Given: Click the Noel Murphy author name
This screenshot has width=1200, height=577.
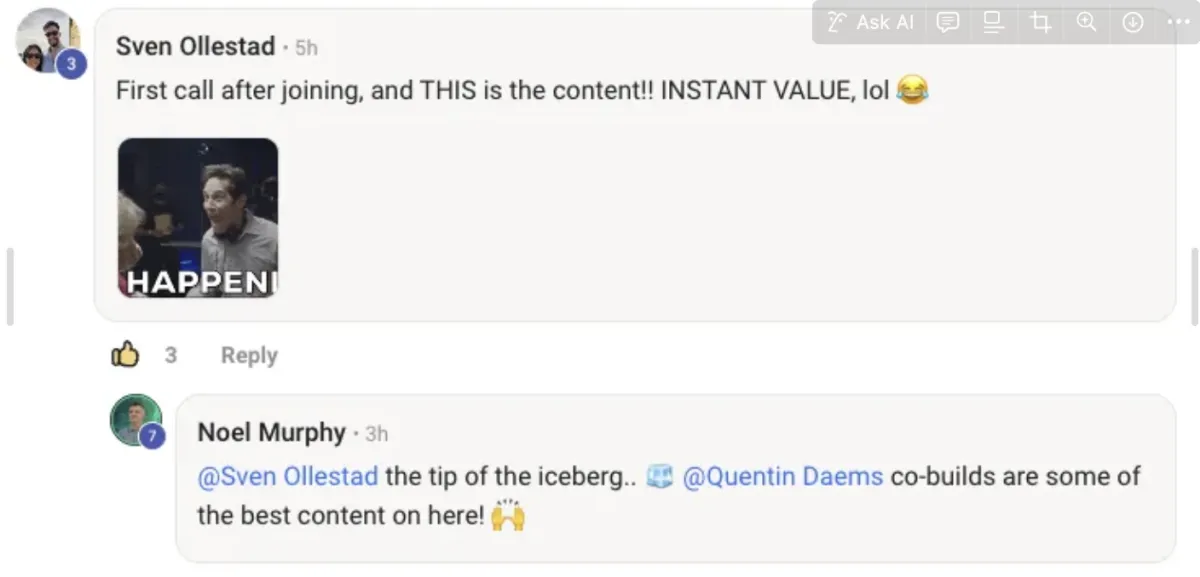Looking at the screenshot, I should point(271,432).
